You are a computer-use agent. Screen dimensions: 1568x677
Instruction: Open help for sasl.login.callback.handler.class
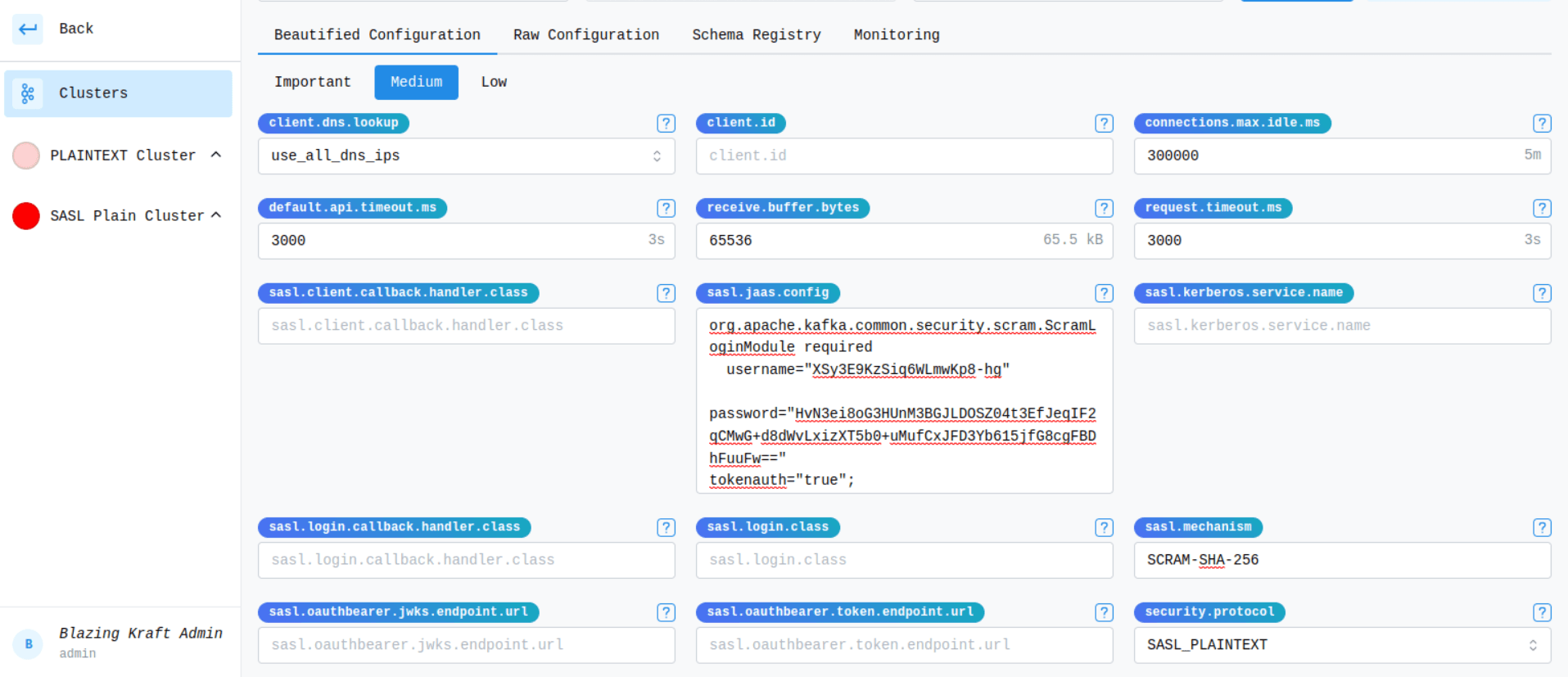pyautogui.click(x=666, y=527)
